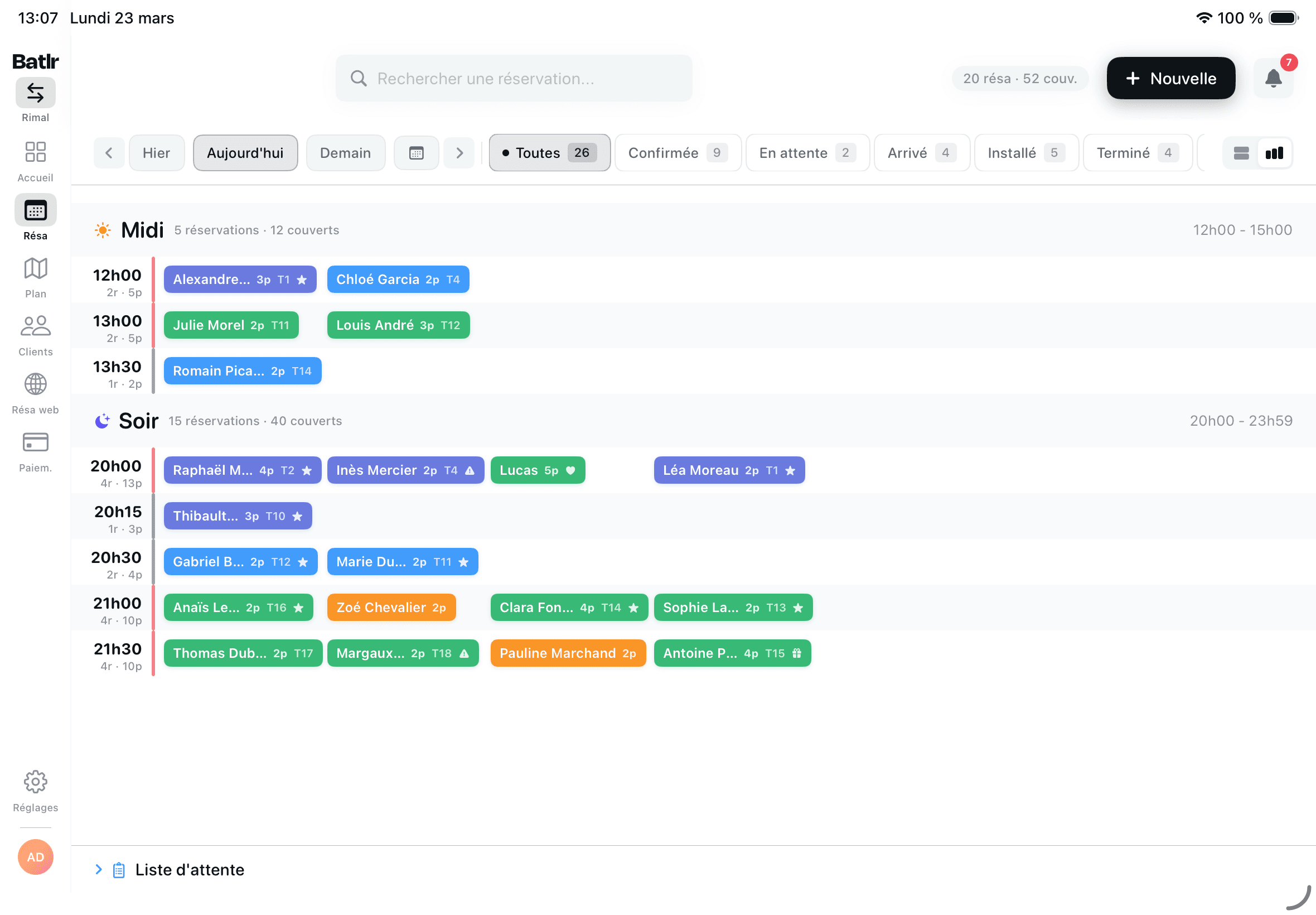The width and height of the screenshot is (1316, 915).
Task: Select the Toutes status filter
Action: 549,153
